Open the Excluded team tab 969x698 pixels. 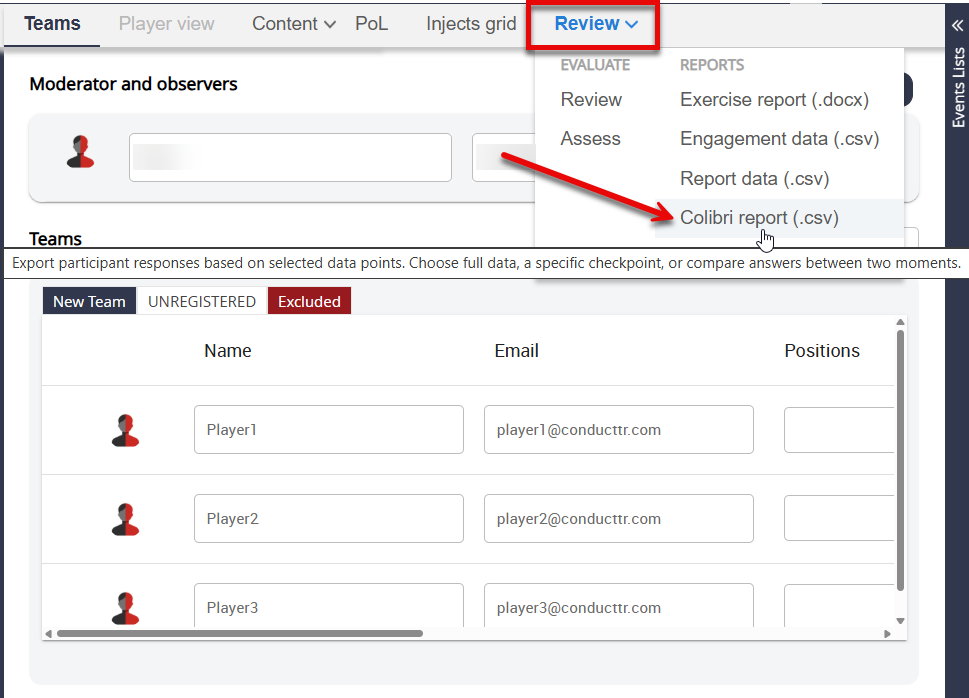[309, 301]
